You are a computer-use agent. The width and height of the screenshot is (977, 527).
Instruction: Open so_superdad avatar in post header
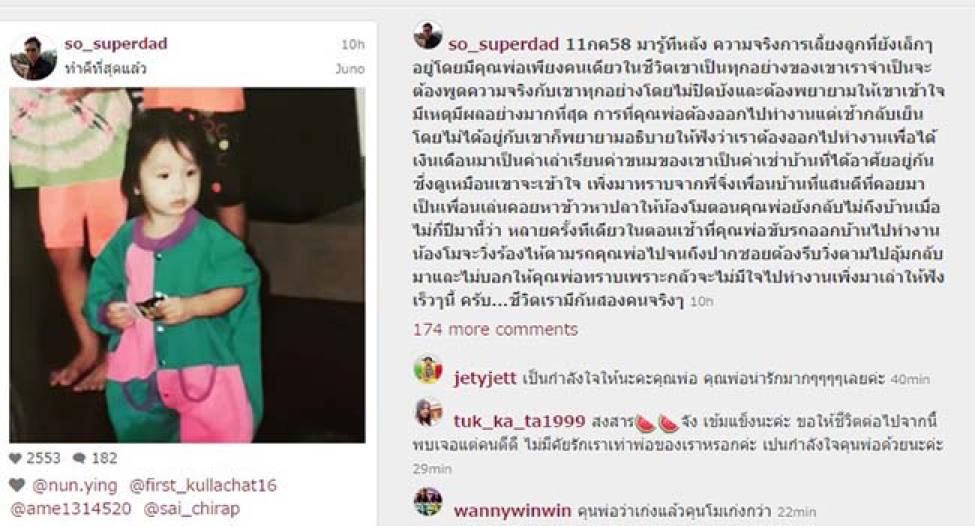click(x=34, y=57)
